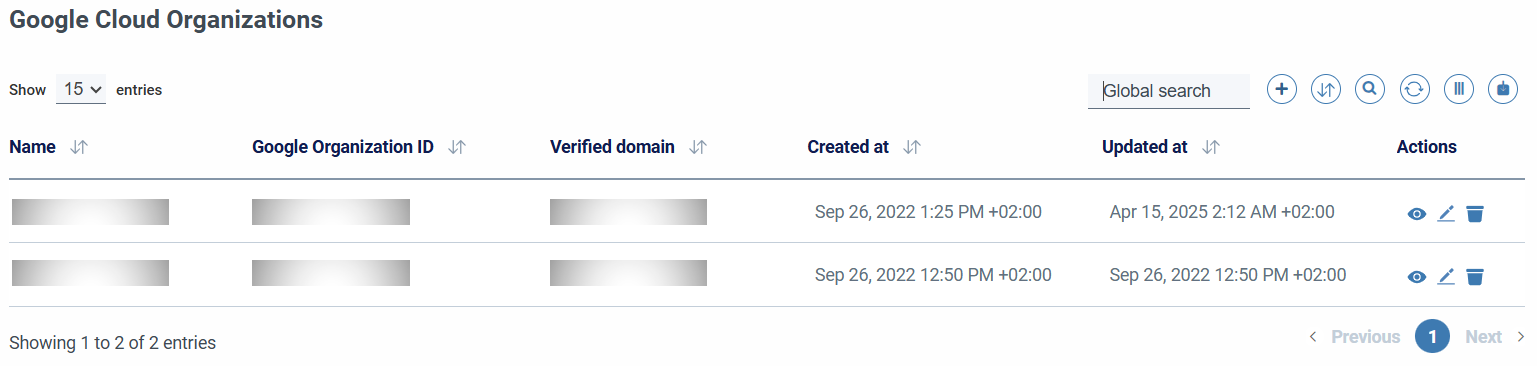The image size is (1537, 366).
Task: Delete the second organization with the trash icon
Action: coord(1475,277)
